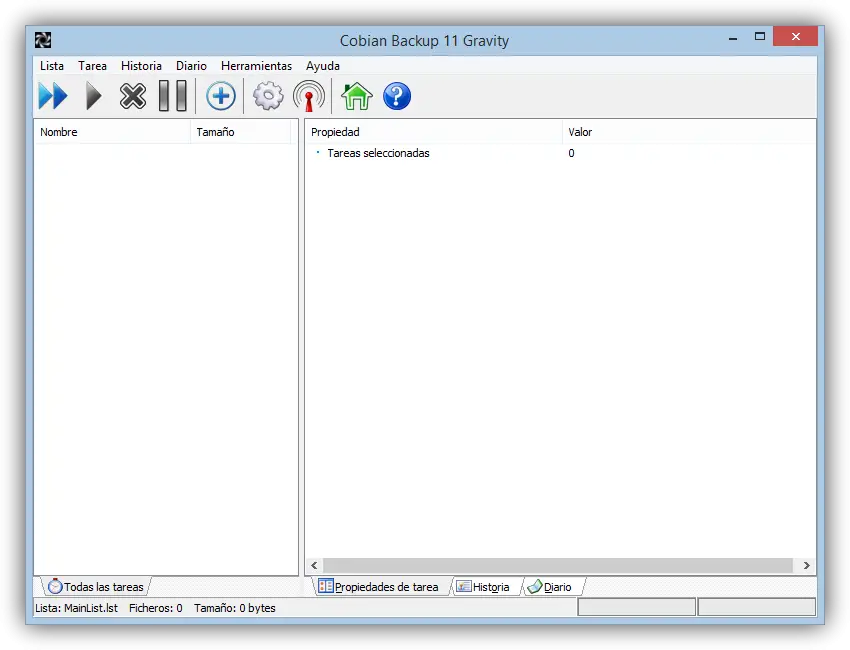Open the Lista menu
The image size is (850, 650).
[x=52, y=66]
